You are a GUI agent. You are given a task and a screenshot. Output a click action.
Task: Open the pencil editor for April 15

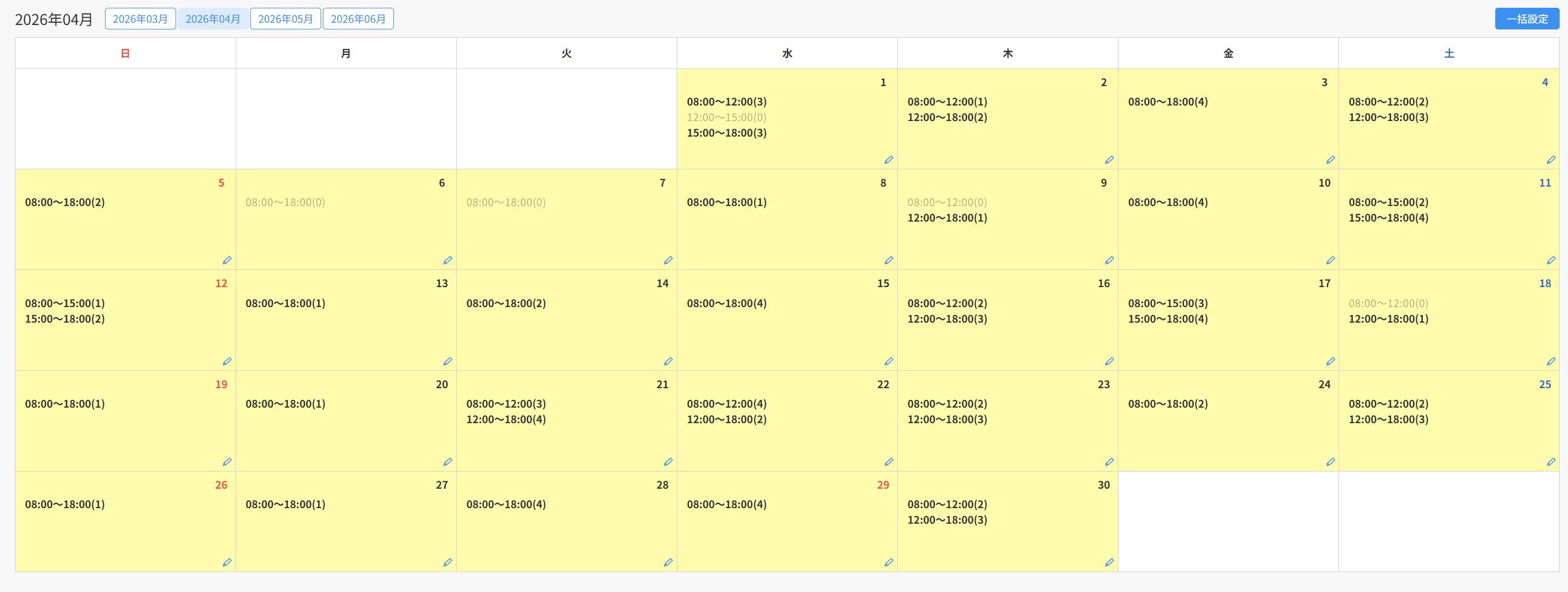point(888,362)
